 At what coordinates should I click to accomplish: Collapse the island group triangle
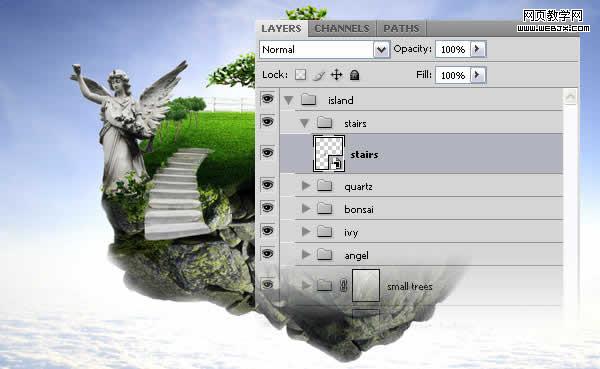tap(289, 100)
